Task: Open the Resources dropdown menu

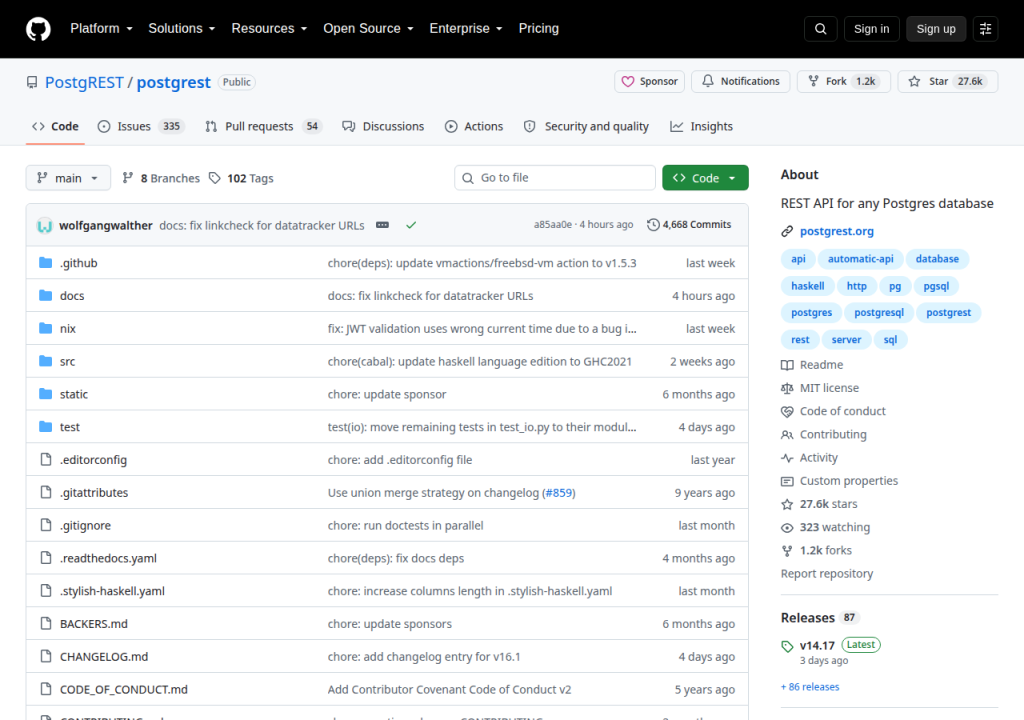Action: point(269,29)
